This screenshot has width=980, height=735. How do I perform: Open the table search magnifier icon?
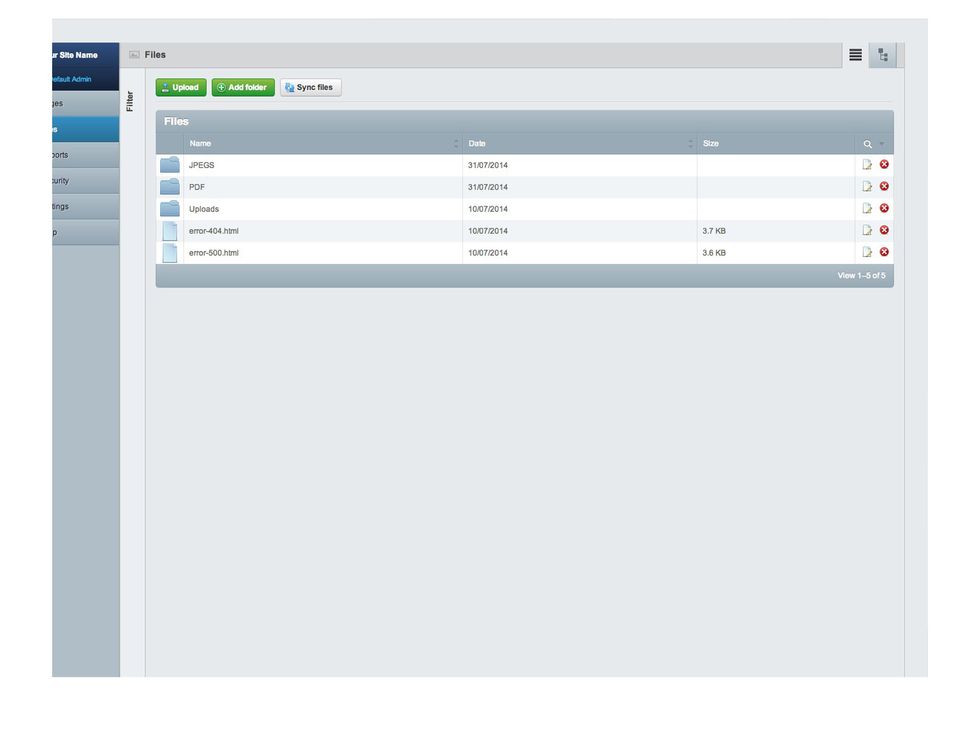coord(868,144)
